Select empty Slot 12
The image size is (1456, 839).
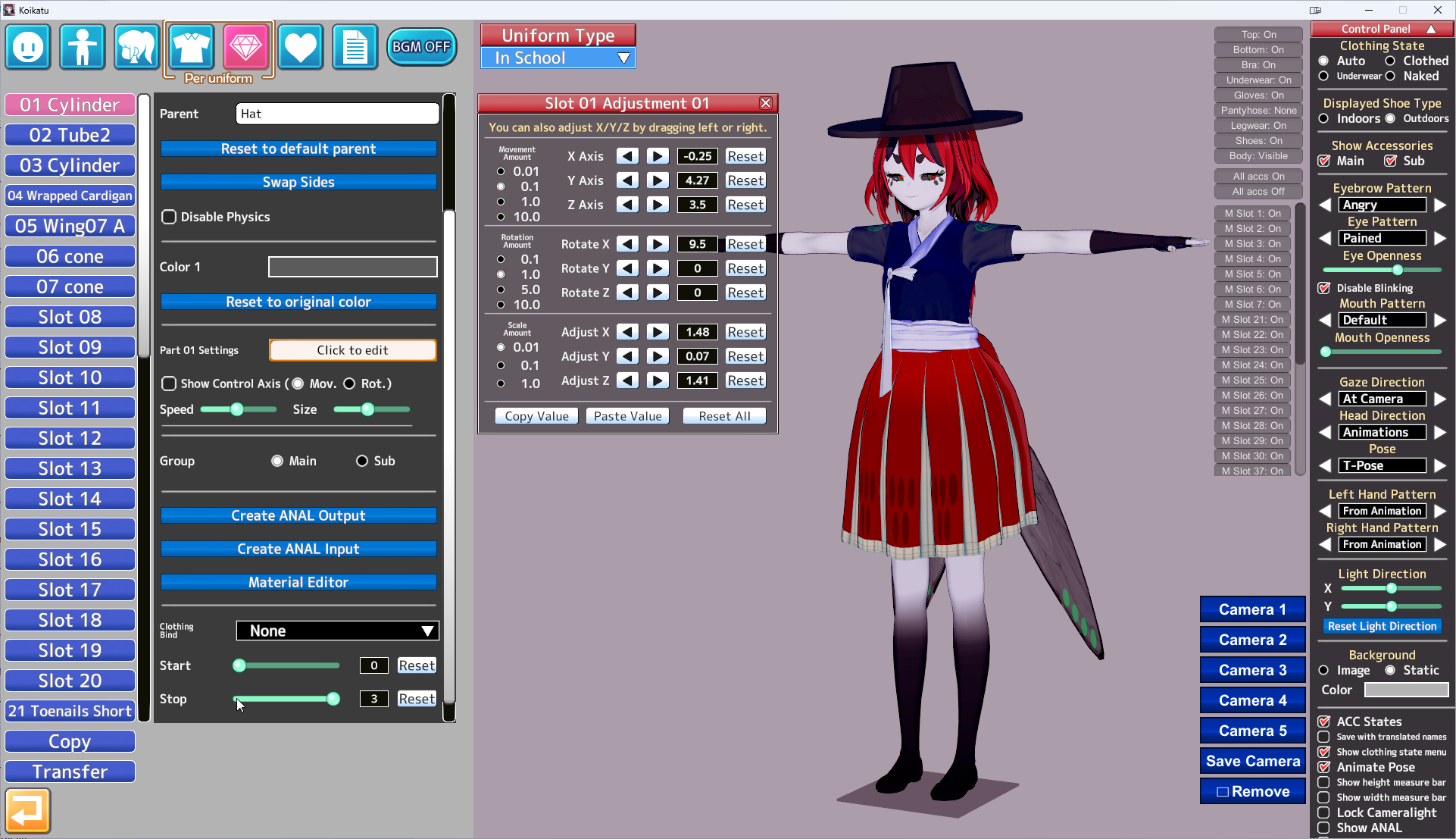(70, 438)
